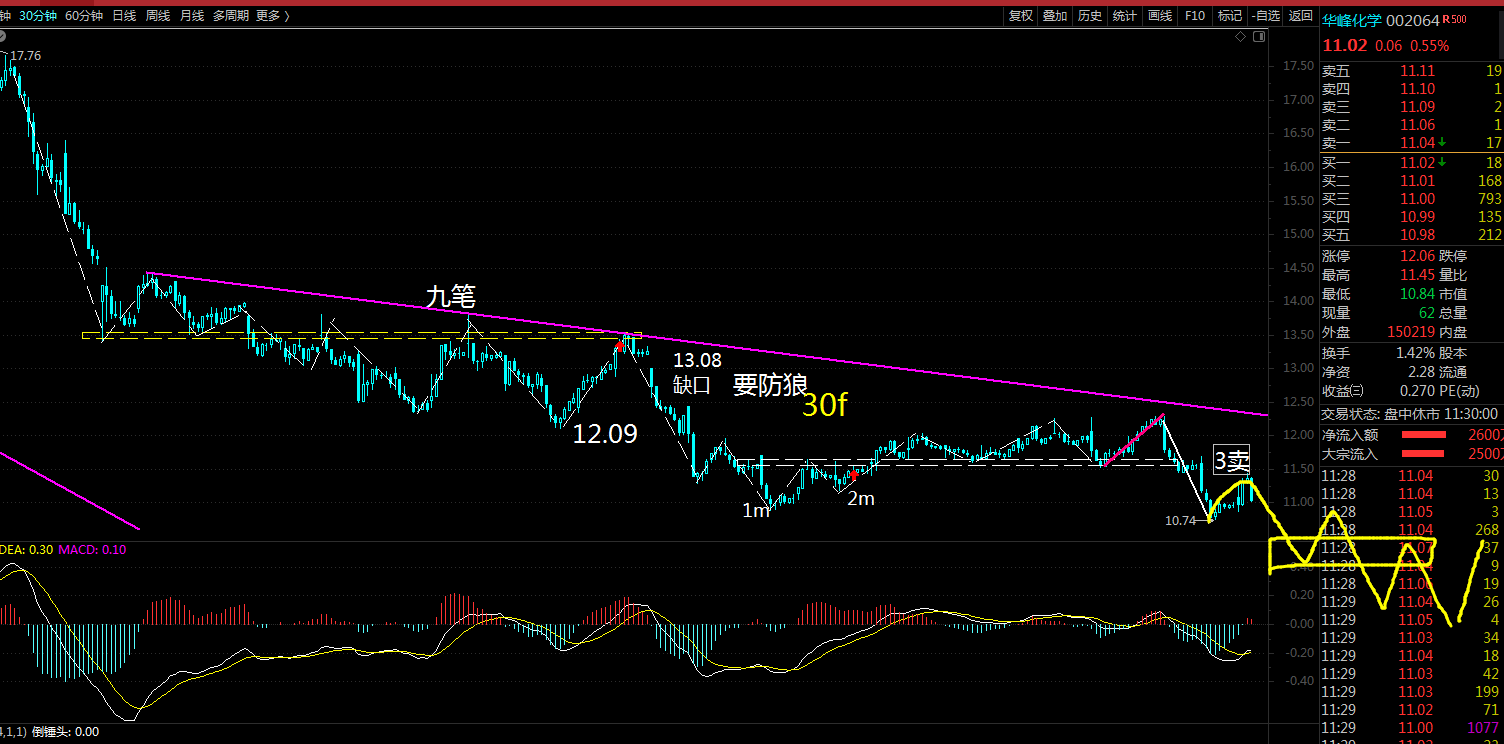Remove stock via -自选 button

click(1265, 15)
